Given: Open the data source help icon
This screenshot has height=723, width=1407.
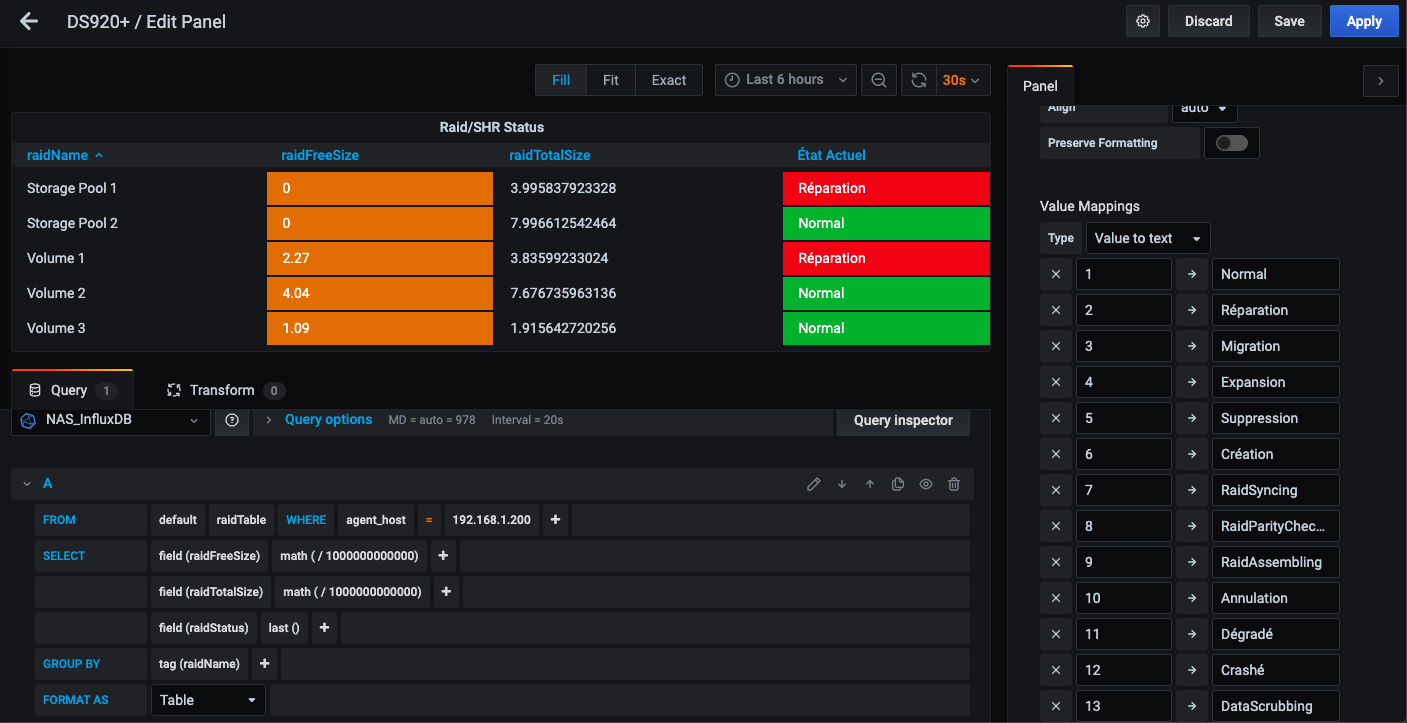Looking at the screenshot, I should point(231,421).
